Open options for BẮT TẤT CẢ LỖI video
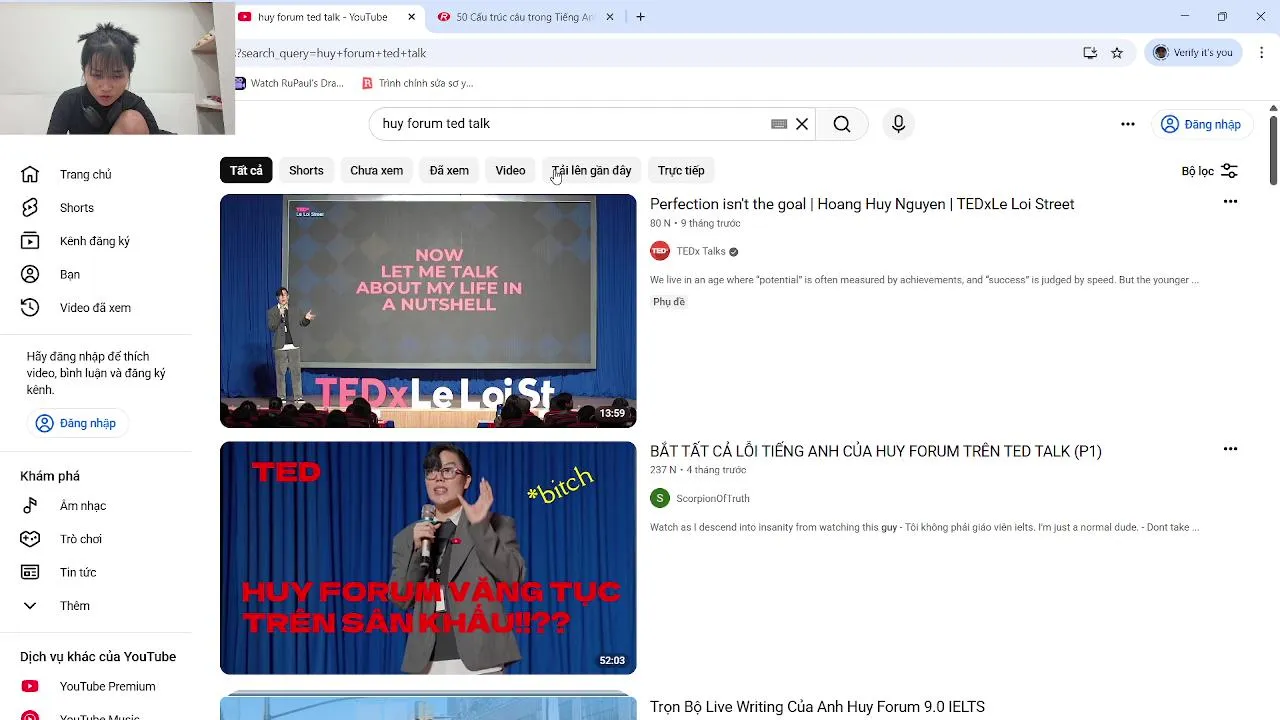The height and width of the screenshot is (720, 1280). point(1230,449)
